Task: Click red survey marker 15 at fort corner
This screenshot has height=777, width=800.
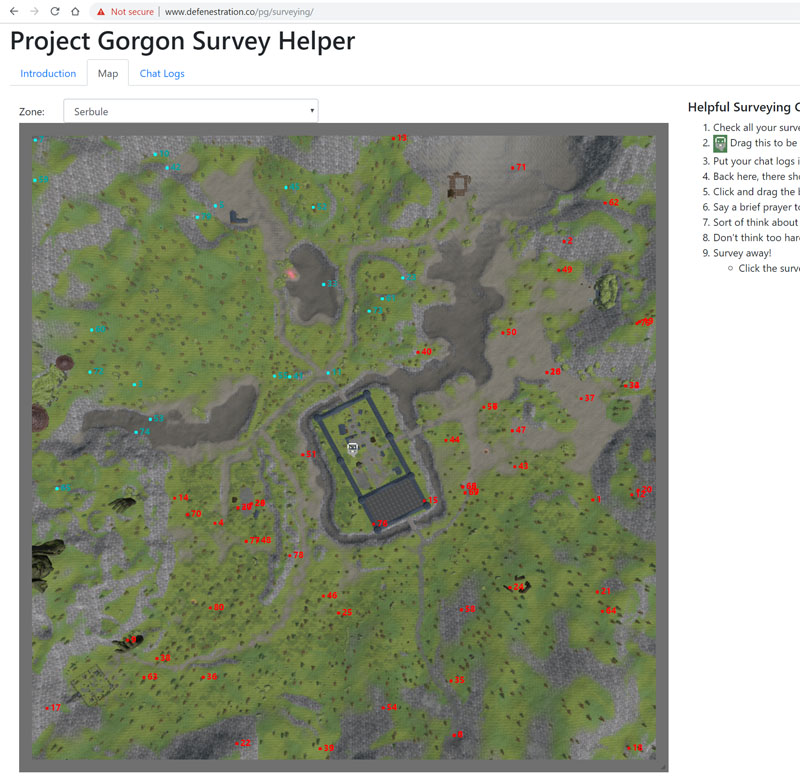Action: (x=430, y=500)
